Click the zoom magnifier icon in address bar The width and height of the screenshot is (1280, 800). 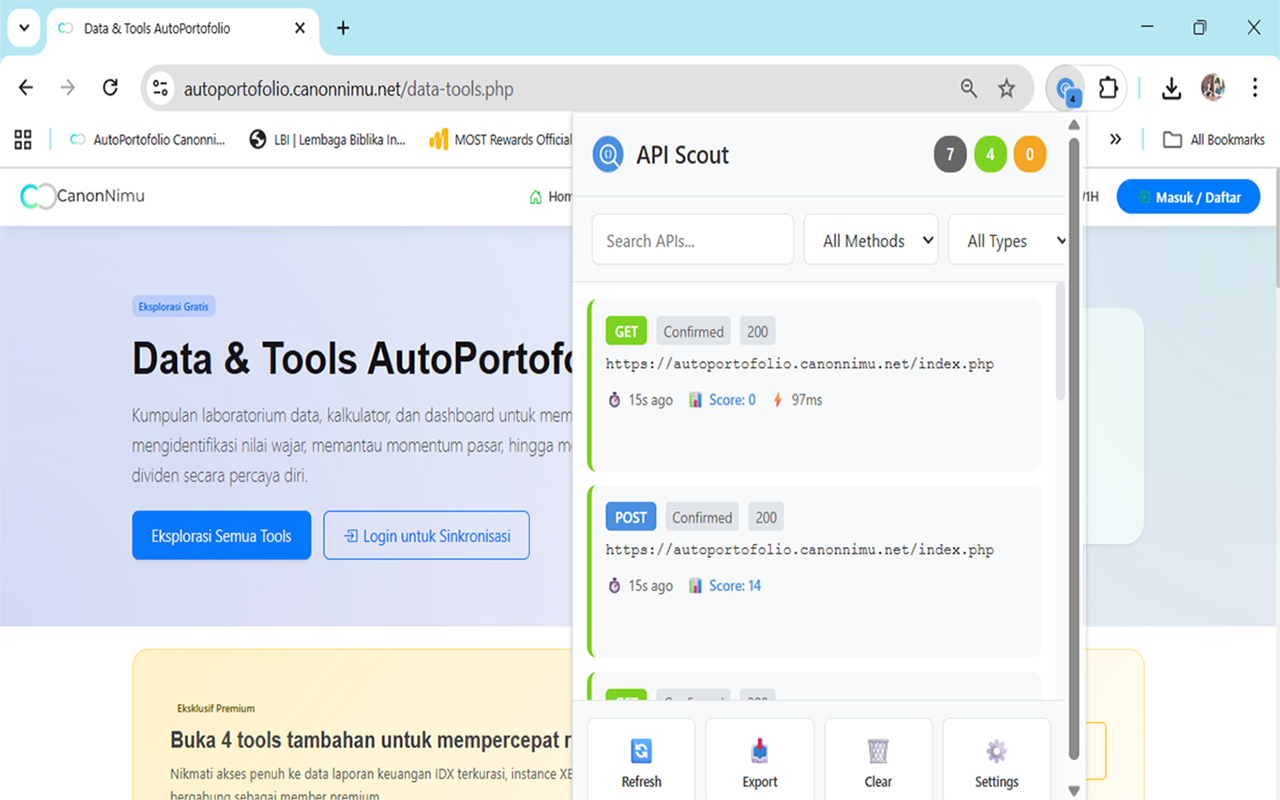tap(969, 89)
